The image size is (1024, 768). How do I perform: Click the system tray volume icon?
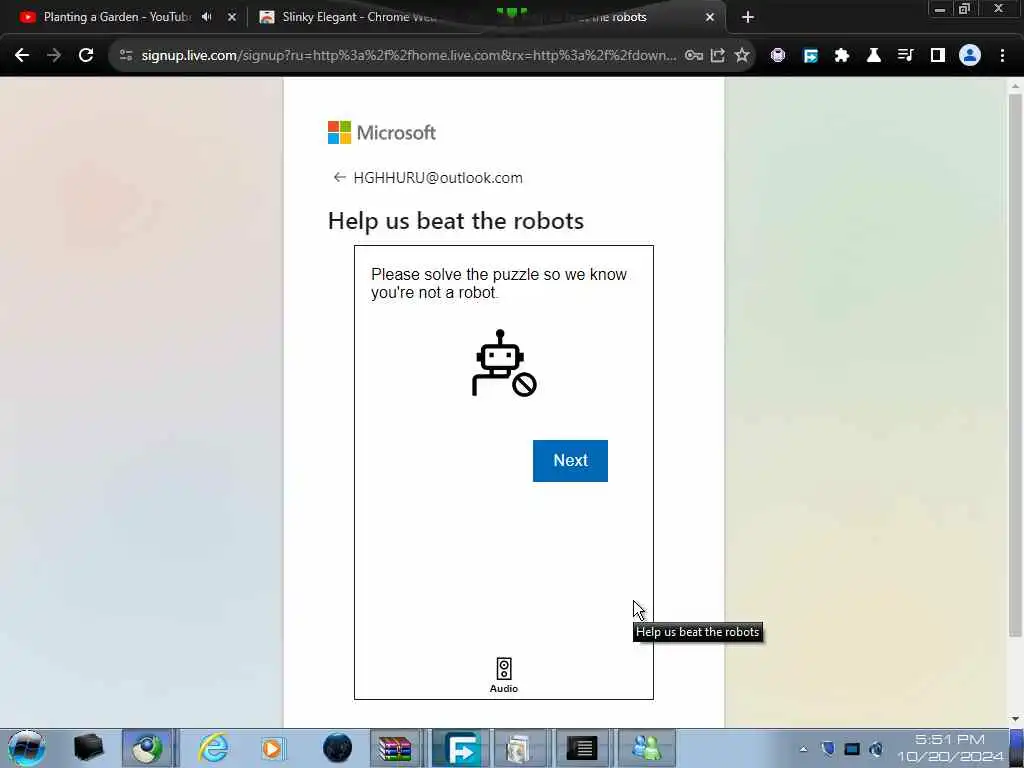(x=876, y=749)
